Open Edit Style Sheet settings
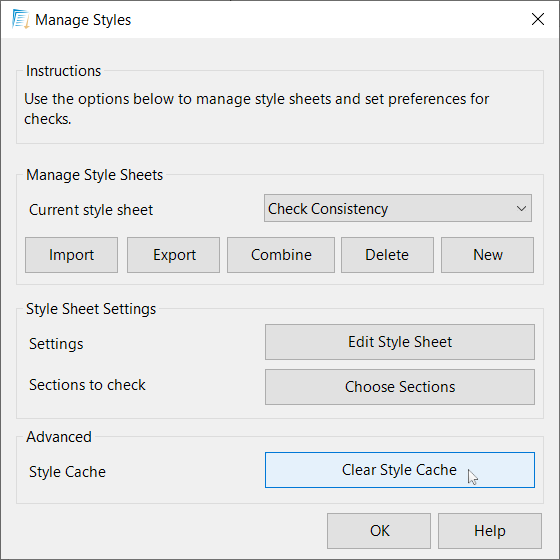Image resolution: width=560 pixels, height=560 pixels. coord(400,342)
